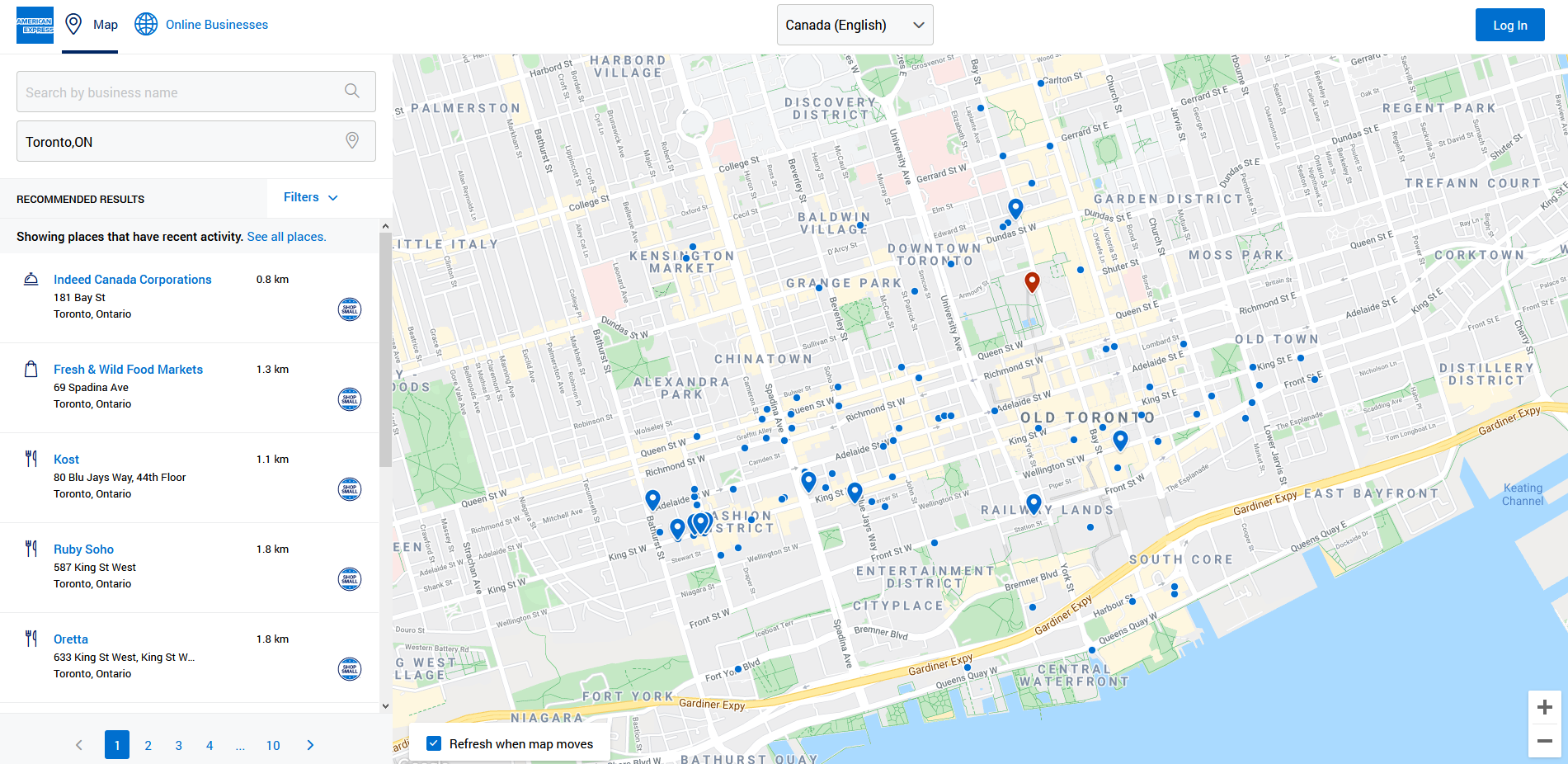The image size is (1568, 764).
Task: Open the Canada (English) language dropdown
Action: coord(855,25)
